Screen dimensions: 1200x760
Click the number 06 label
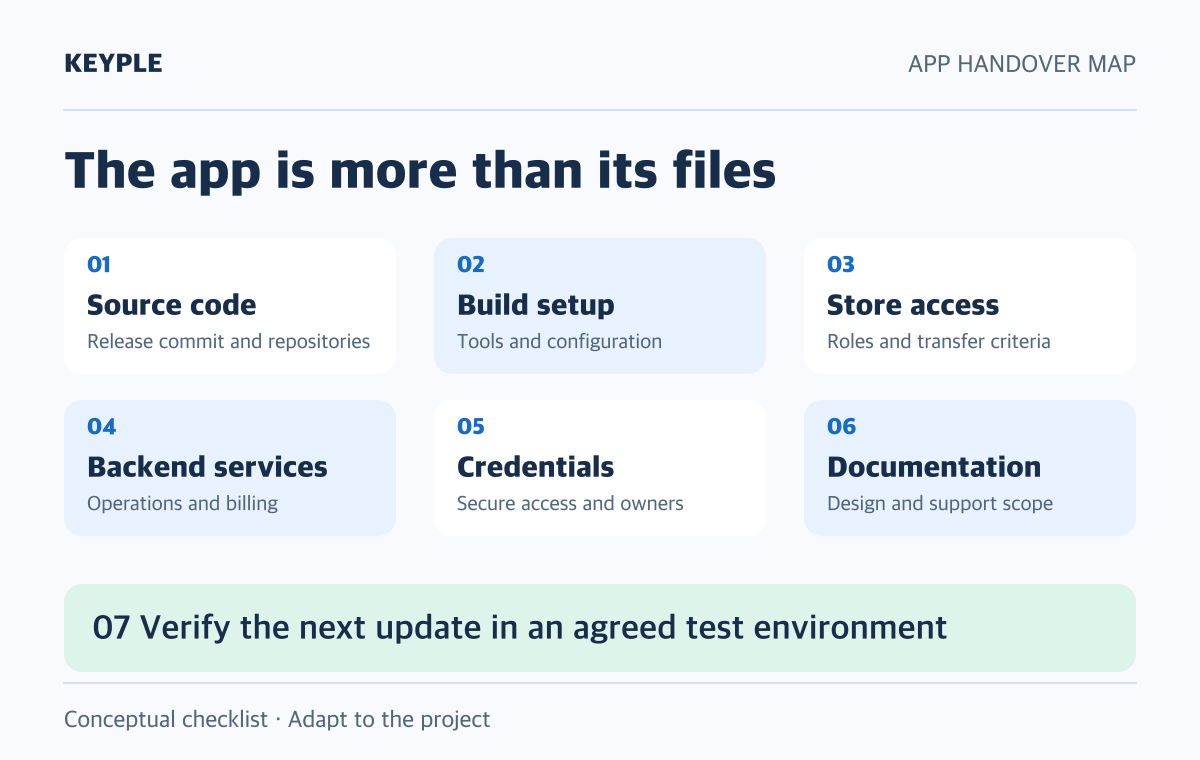click(841, 426)
